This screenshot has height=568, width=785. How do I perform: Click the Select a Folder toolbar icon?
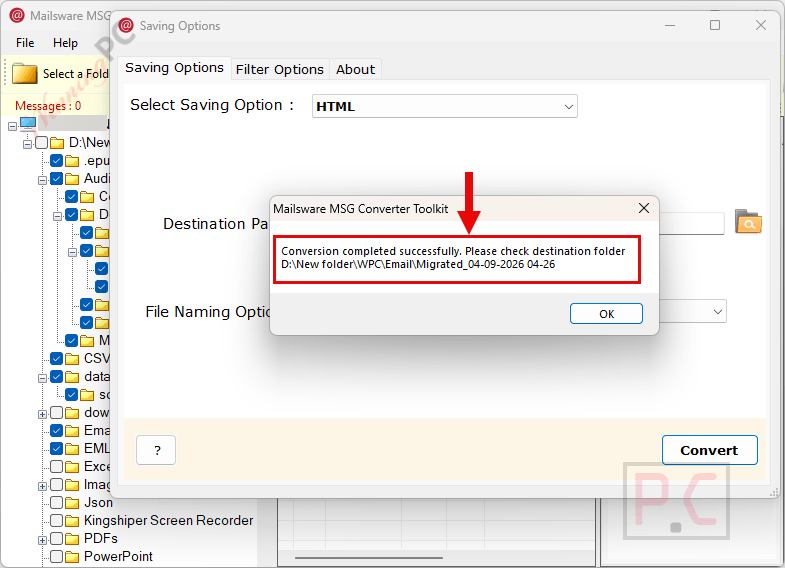[x=25, y=74]
